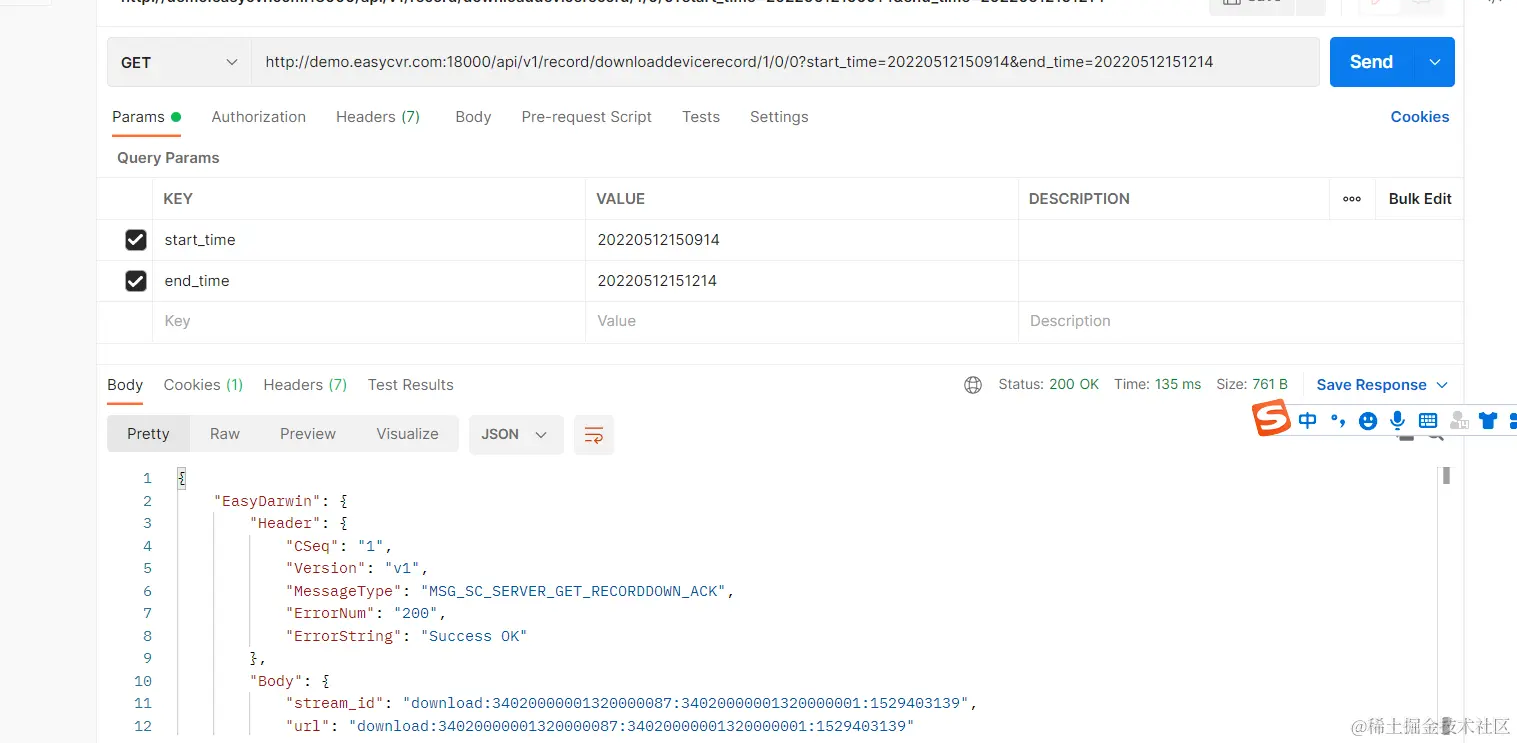
Task: Open the Tests tab
Action: click(x=701, y=117)
